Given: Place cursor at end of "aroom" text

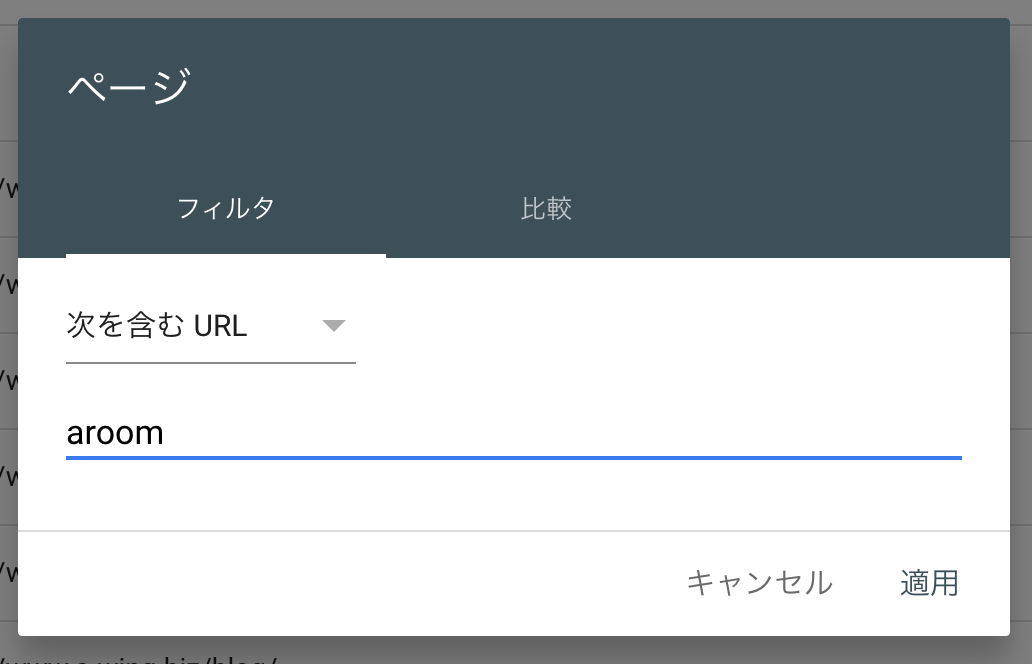Looking at the screenshot, I should pyautogui.click(x=165, y=433).
